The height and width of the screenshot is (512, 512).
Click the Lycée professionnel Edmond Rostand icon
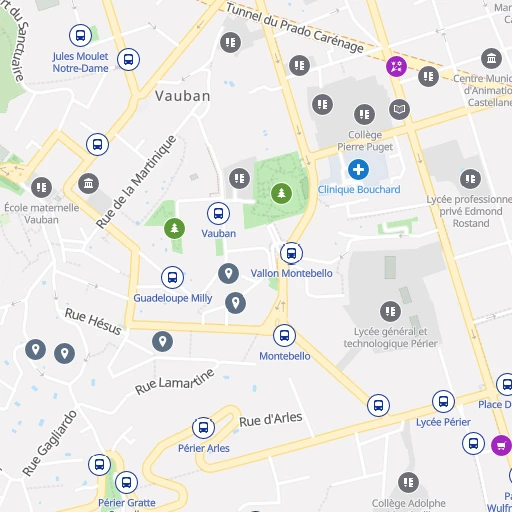(470, 179)
